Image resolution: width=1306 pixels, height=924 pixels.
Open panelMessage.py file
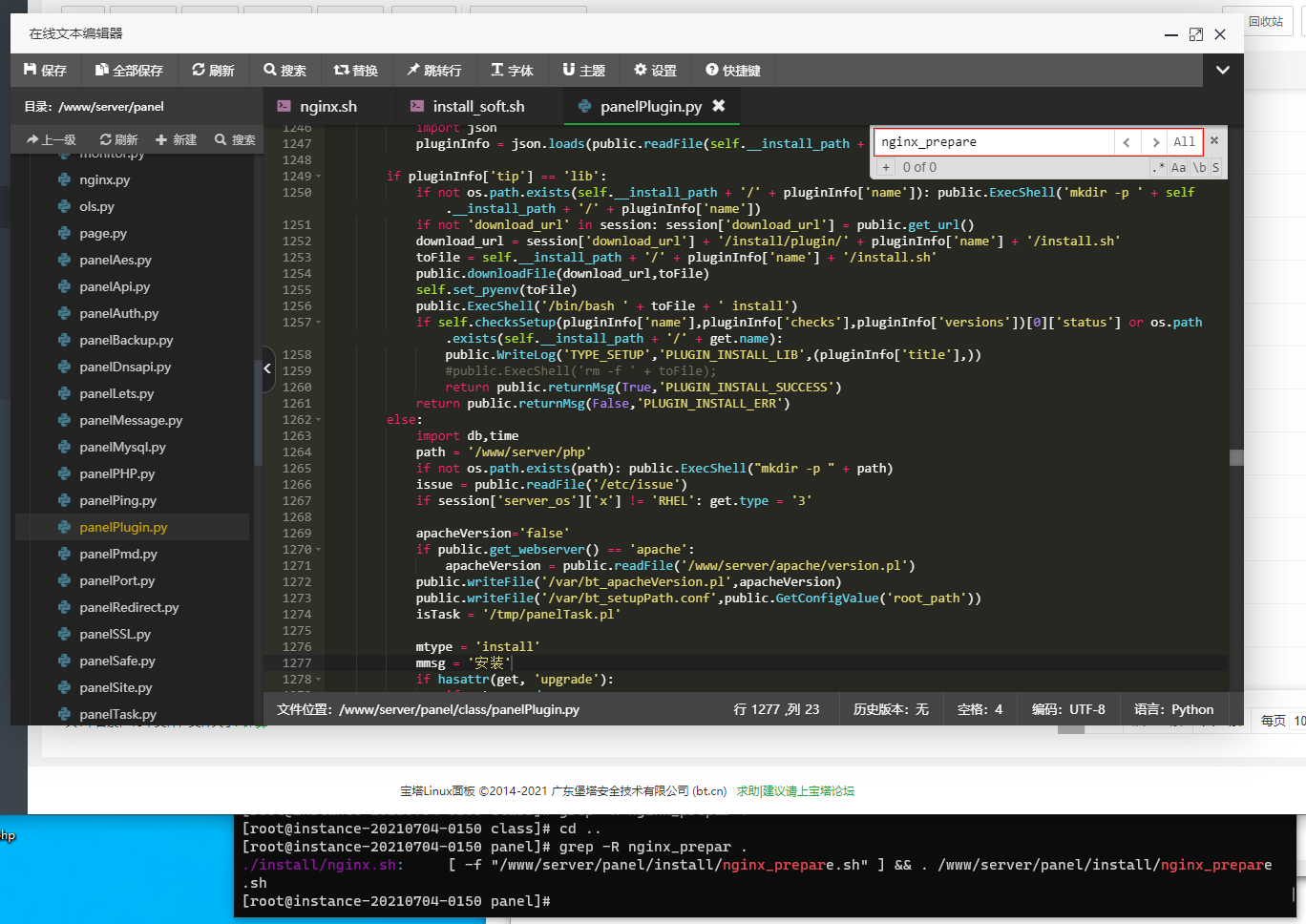(133, 420)
